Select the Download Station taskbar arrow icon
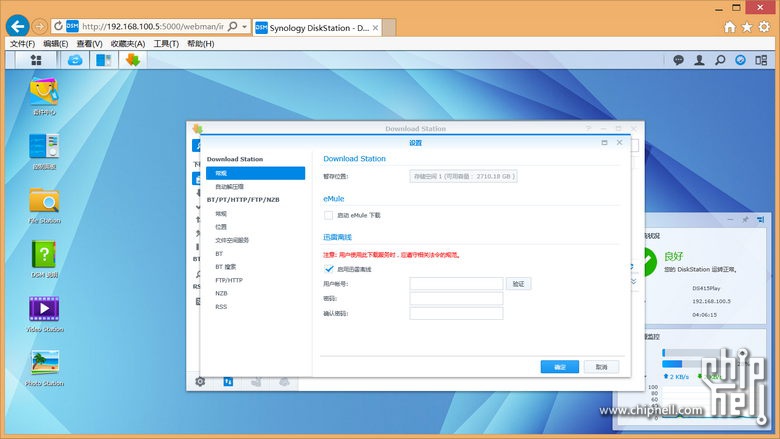780x439 pixels. [132, 60]
